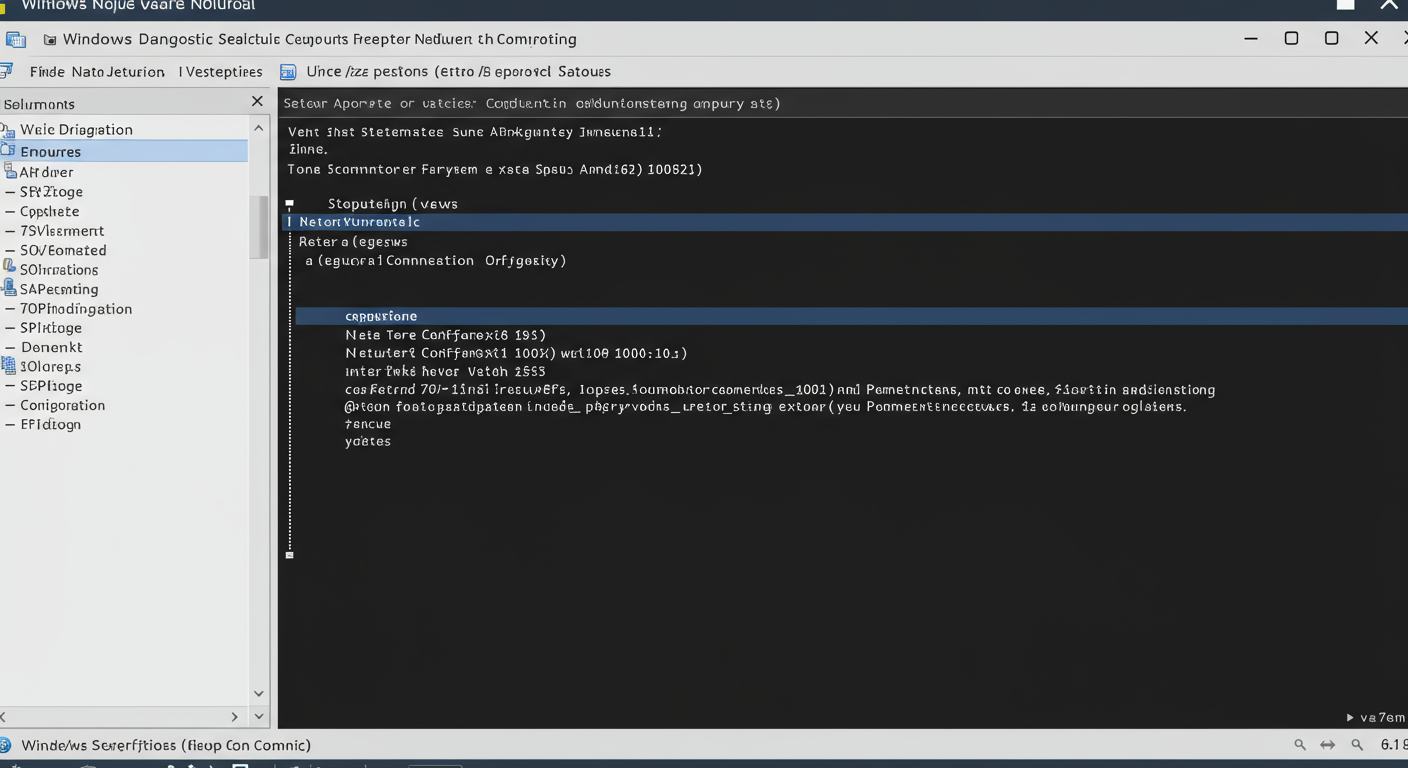Expand the 'SPIrtoge' tree entry
This screenshot has height=768, width=1408.
click(x=10, y=328)
